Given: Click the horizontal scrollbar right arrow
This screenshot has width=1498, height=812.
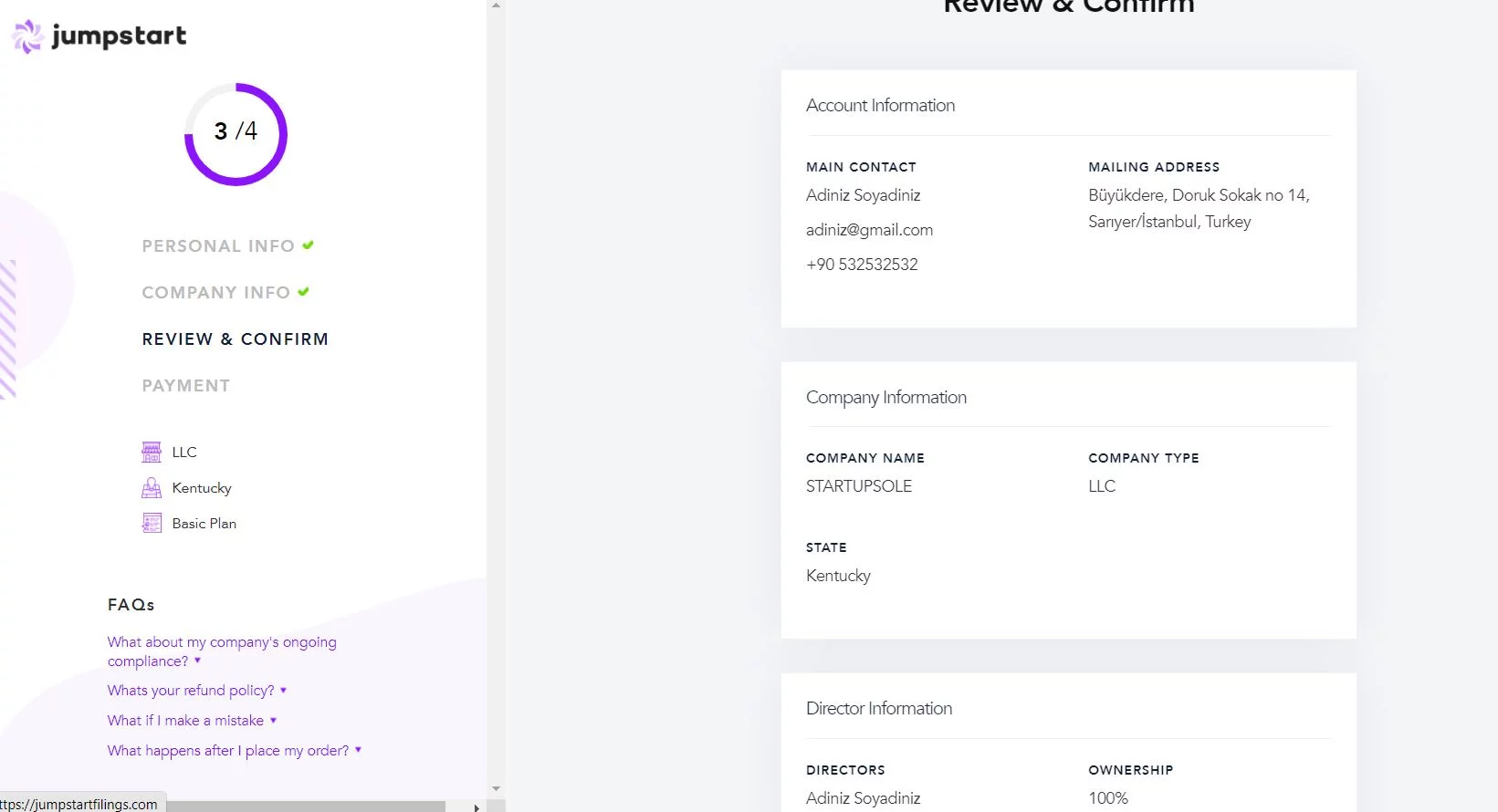Looking at the screenshot, I should click(476, 807).
